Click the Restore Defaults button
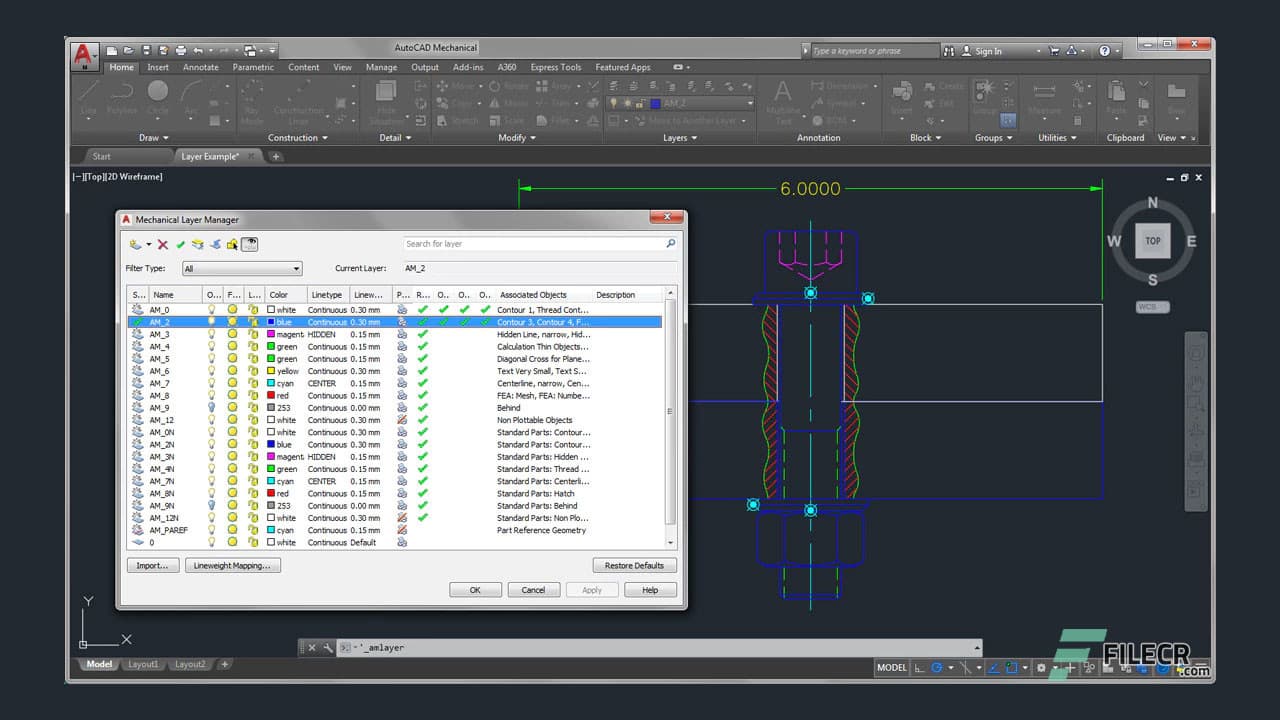This screenshot has width=1280, height=720. pos(634,565)
